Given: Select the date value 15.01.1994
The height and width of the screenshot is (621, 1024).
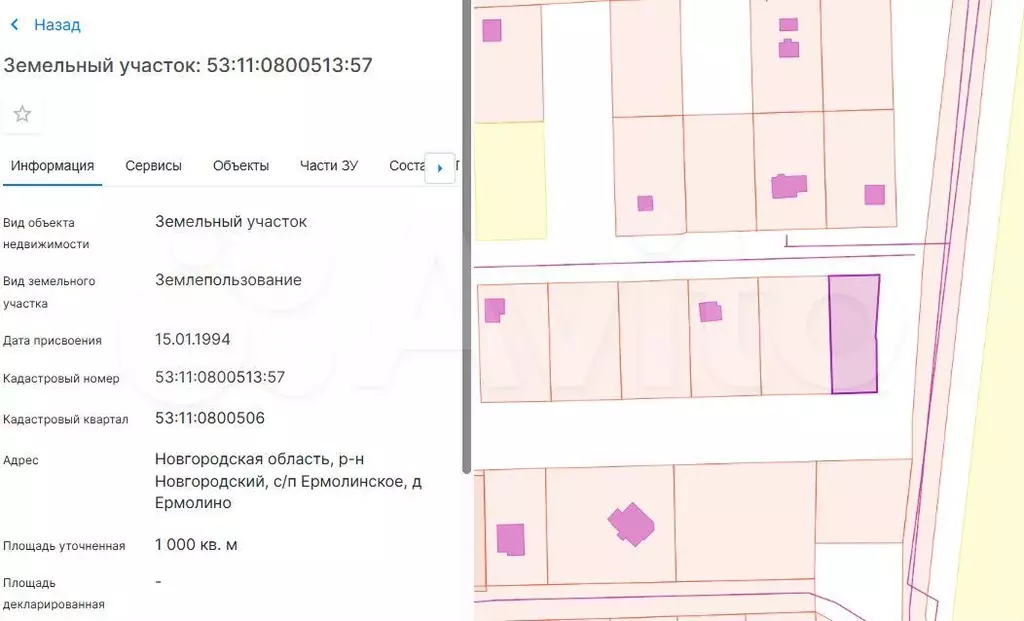Looking at the screenshot, I should tap(193, 340).
